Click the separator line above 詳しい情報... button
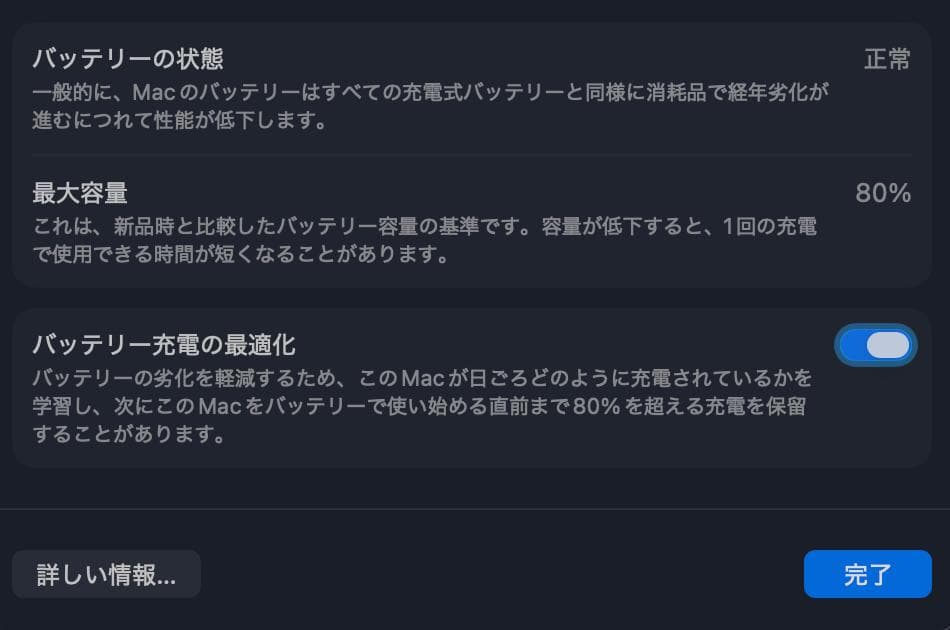Image resolution: width=950 pixels, height=630 pixels. 475,509
